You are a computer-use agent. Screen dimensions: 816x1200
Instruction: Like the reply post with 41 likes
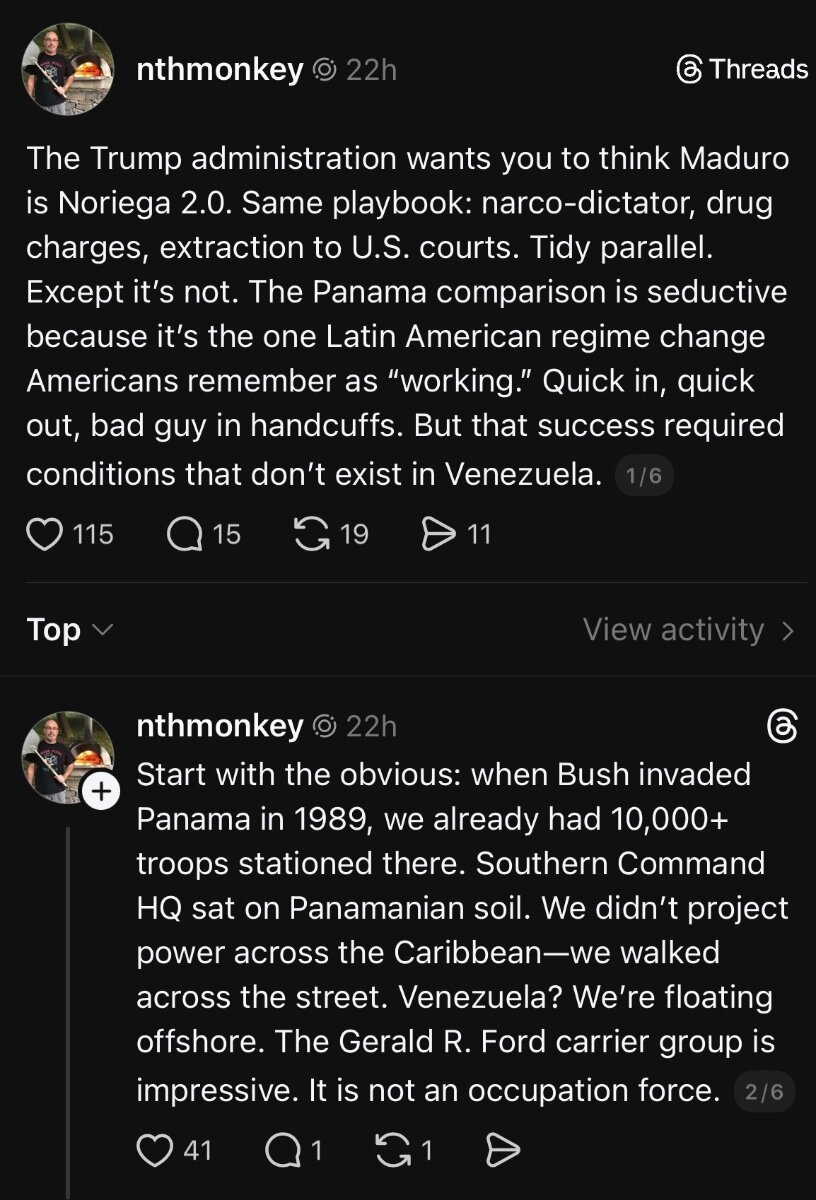pos(154,1151)
